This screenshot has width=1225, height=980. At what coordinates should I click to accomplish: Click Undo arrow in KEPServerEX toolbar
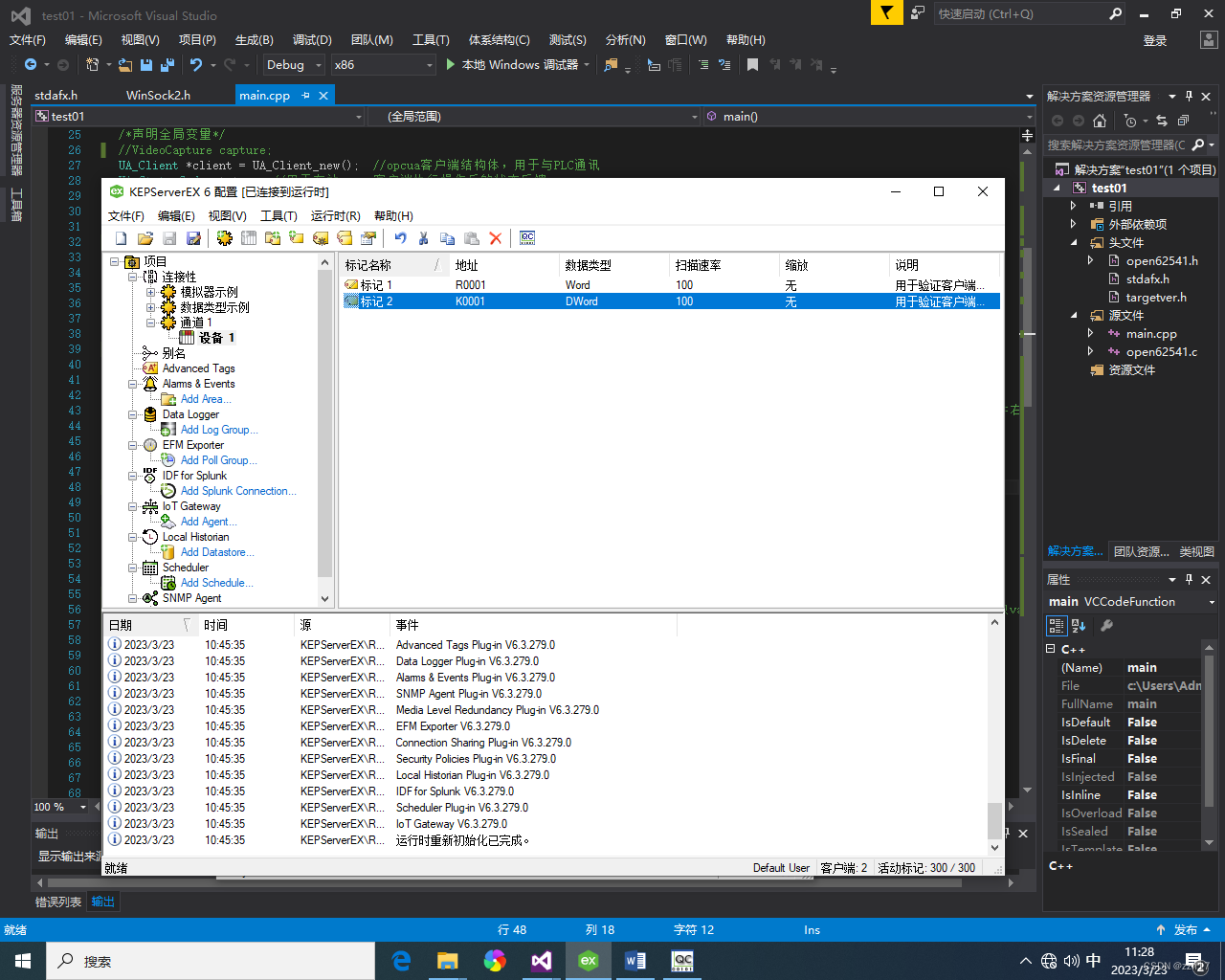(x=400, y=238)
